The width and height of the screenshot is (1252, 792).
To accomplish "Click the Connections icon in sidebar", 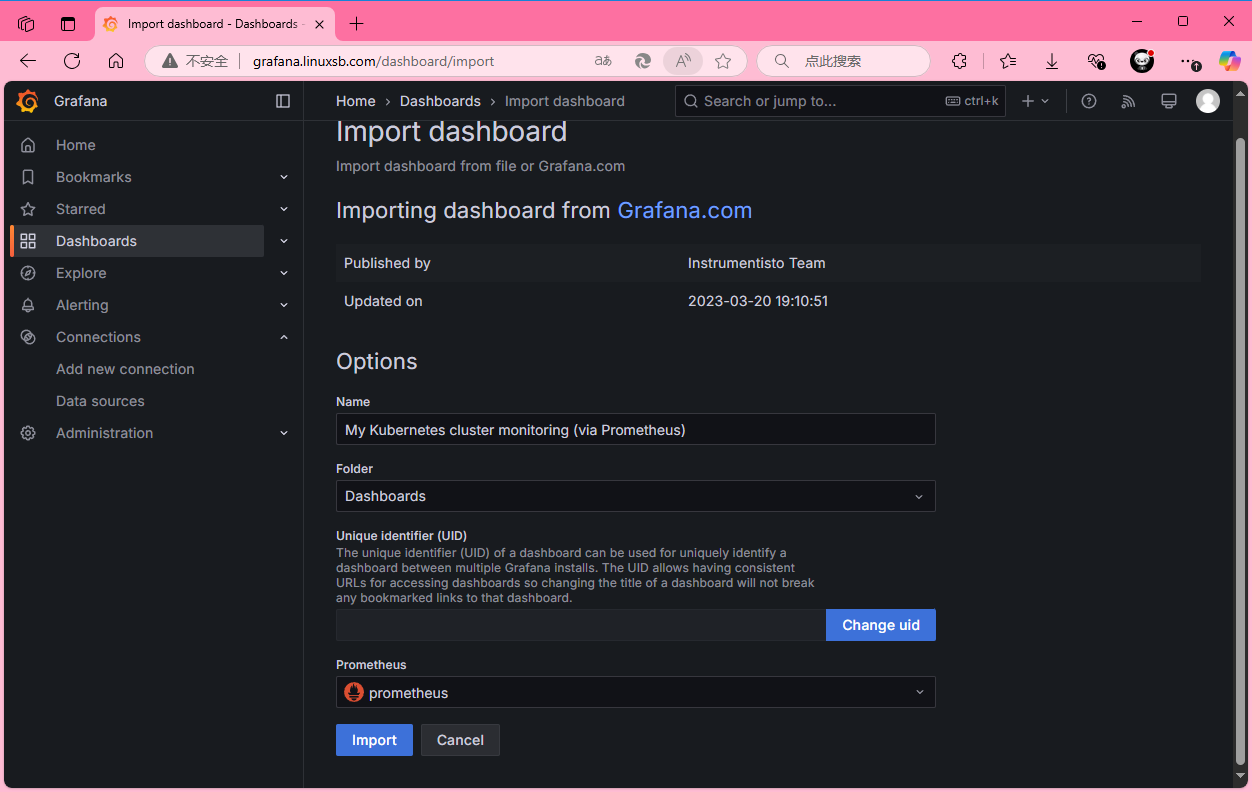I will coord(28,337).
